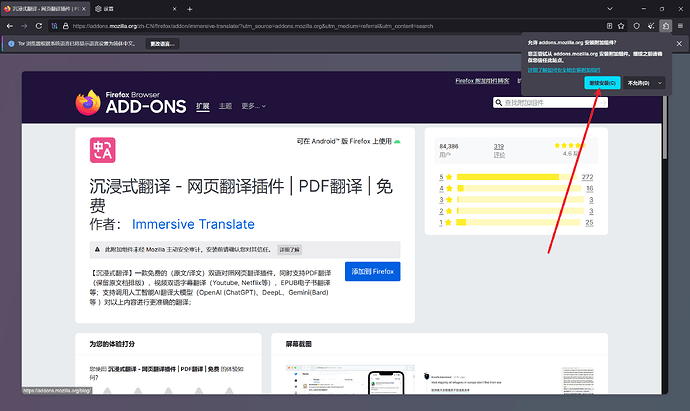Click 继续安装 to continue installation
690x411 pixels.
pyautogui.click(x=602, y=83)
